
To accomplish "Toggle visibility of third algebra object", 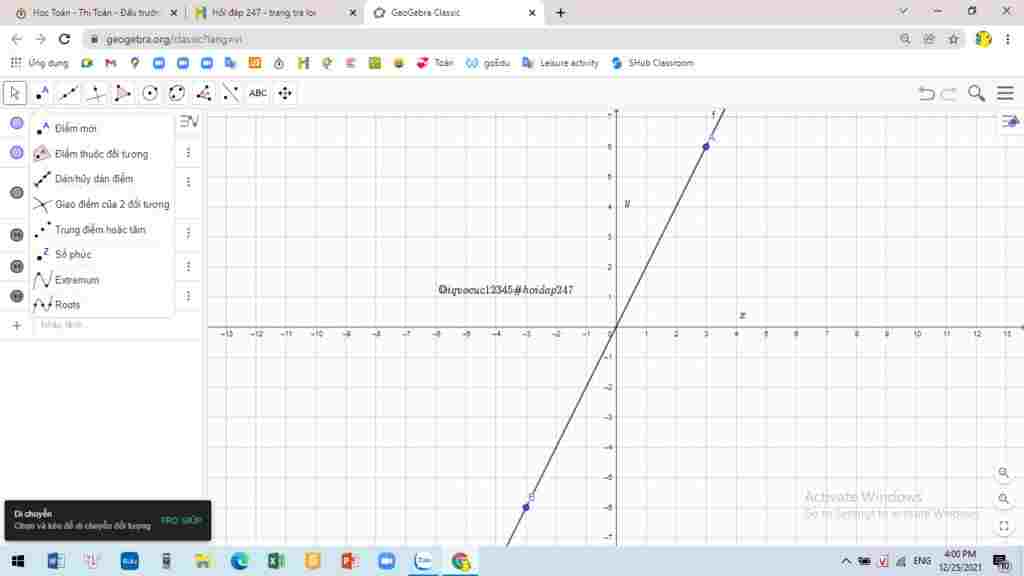I will click(17, 193).
